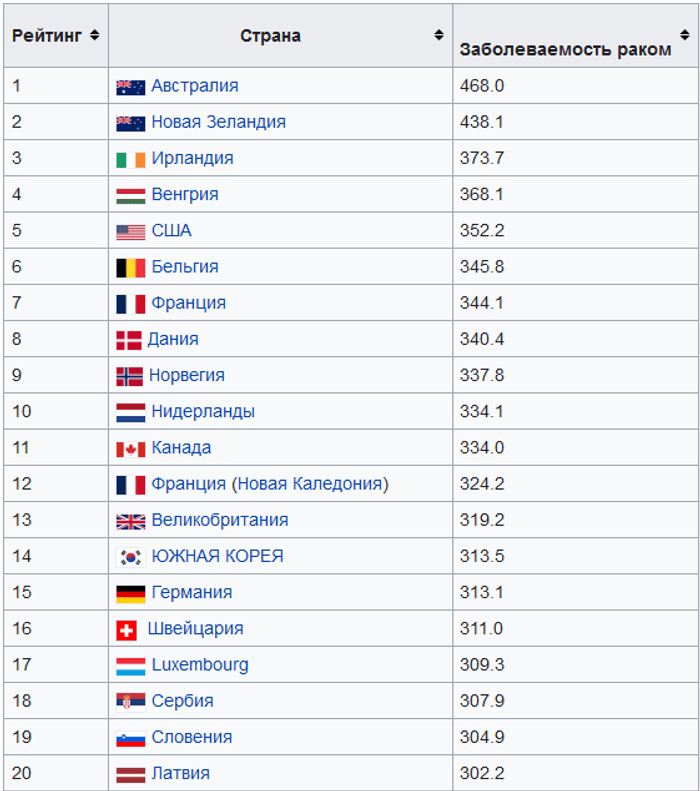The image size is (700, 791).
Task: Click the South Korea flag icon
Action: pos(130,557)
